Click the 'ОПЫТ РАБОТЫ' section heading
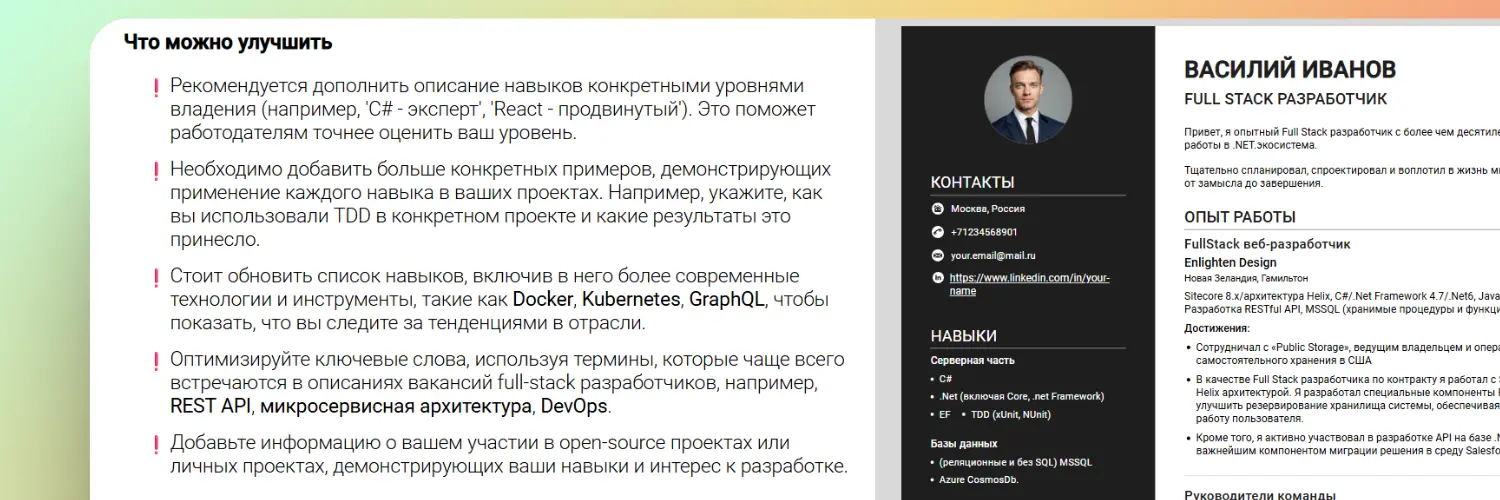The height and width of the screenshot is (500, 1500). (x=1240, y=217)
